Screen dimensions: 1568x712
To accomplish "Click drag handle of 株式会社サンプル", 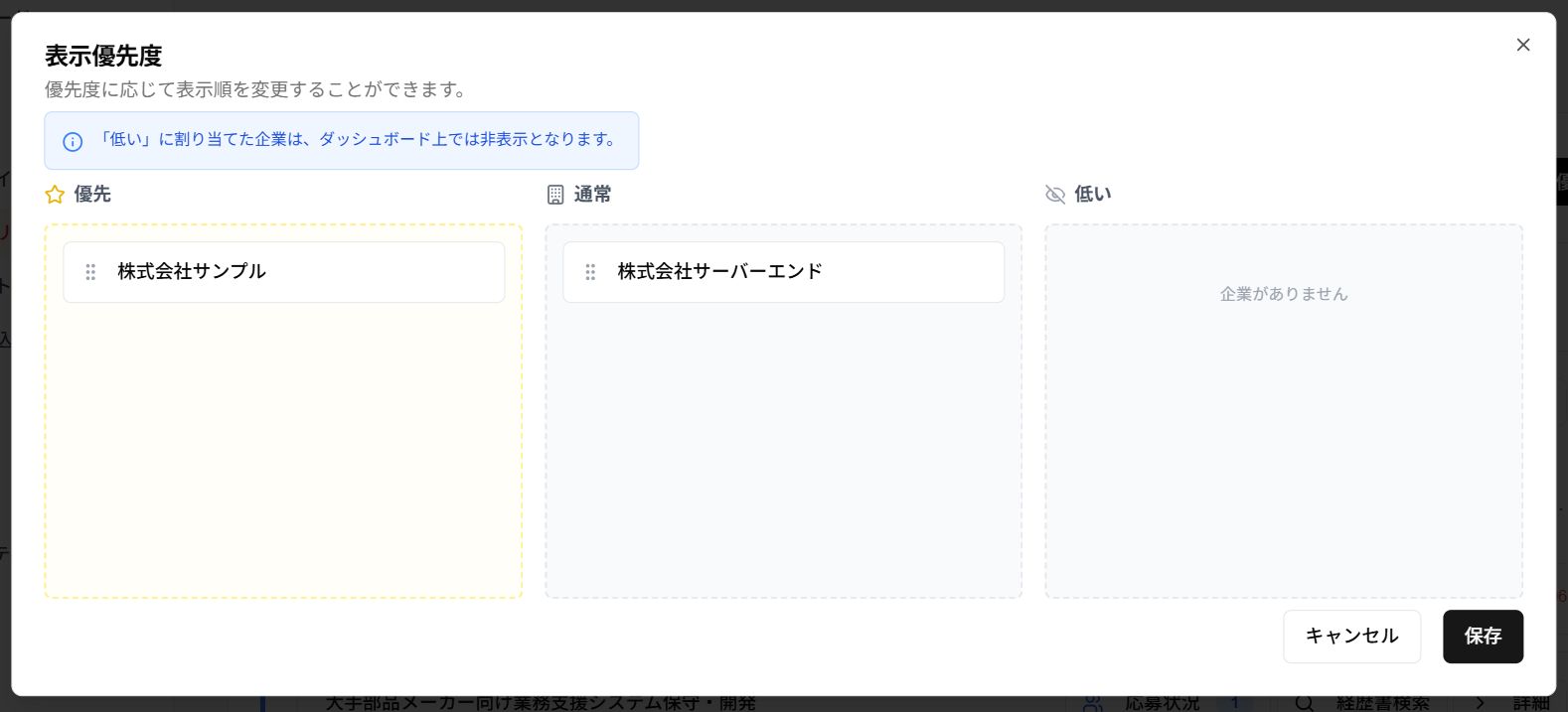I will (x=90, y=272).
